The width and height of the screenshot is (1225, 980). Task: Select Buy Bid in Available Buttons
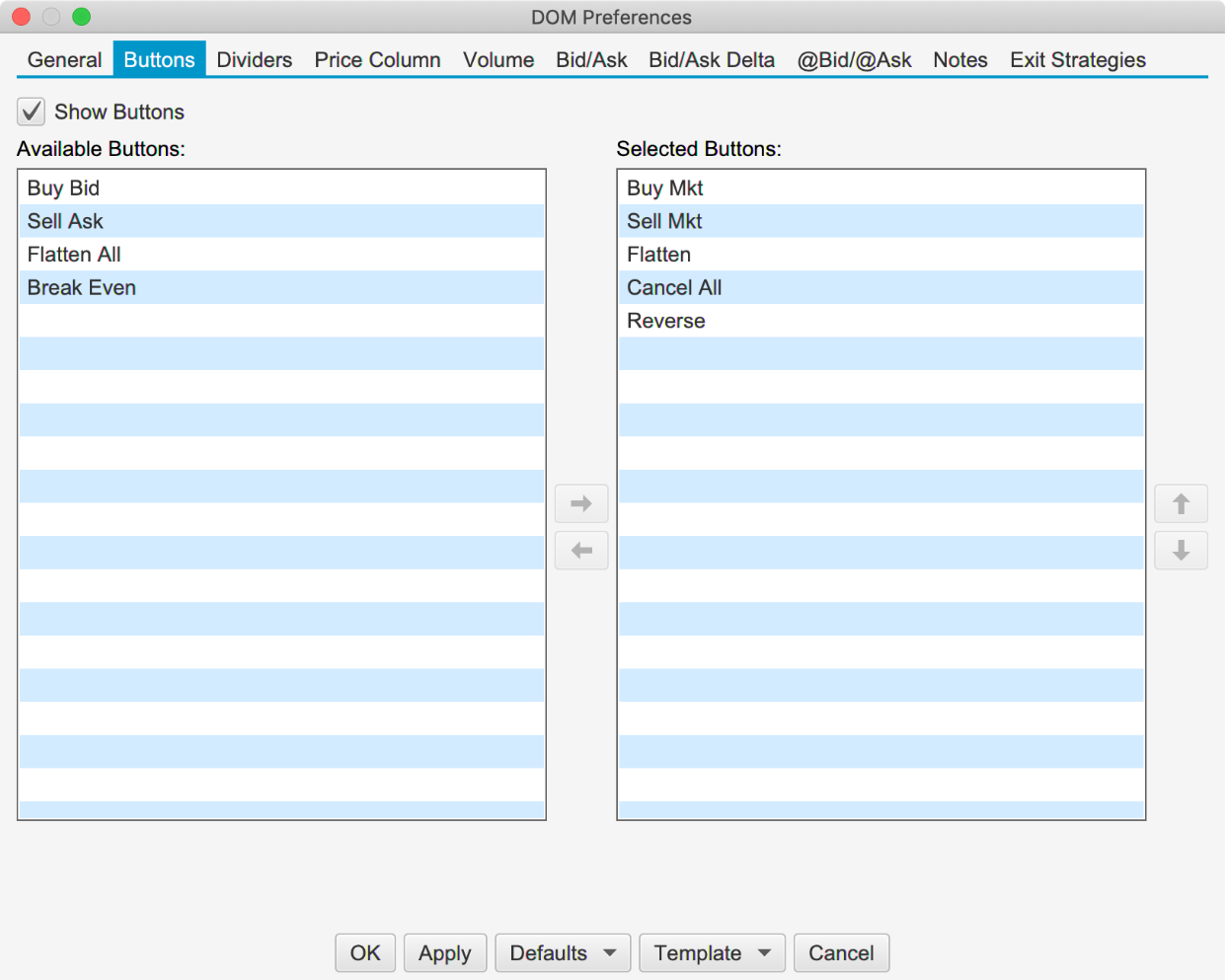pyautogui.click(x=64, y=188)
